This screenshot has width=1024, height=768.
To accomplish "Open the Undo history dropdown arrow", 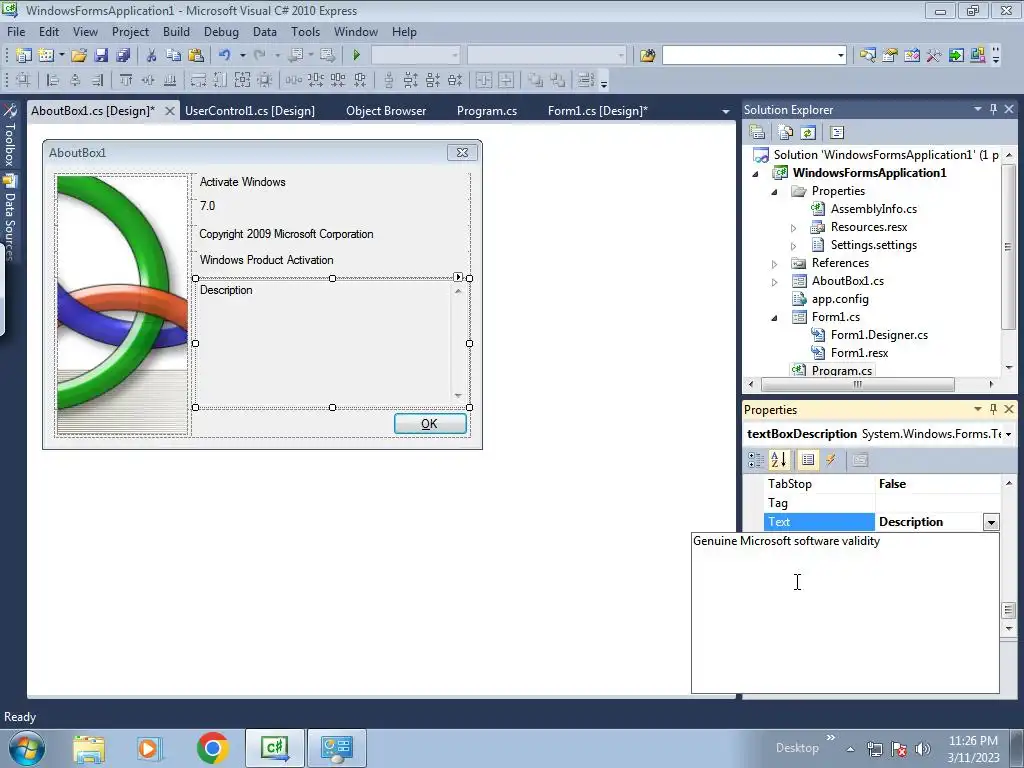I will point(242,56).
